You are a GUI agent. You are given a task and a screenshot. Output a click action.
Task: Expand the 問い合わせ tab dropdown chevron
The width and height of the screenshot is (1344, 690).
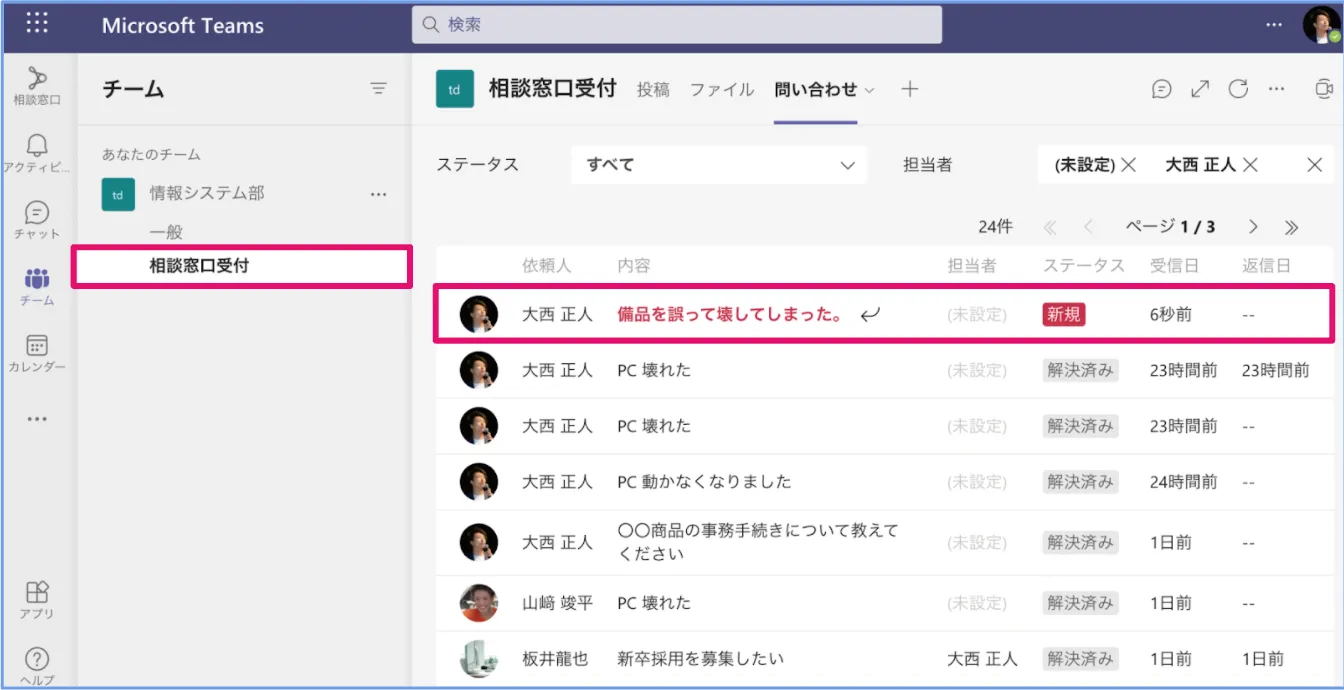tap(869, 90)
